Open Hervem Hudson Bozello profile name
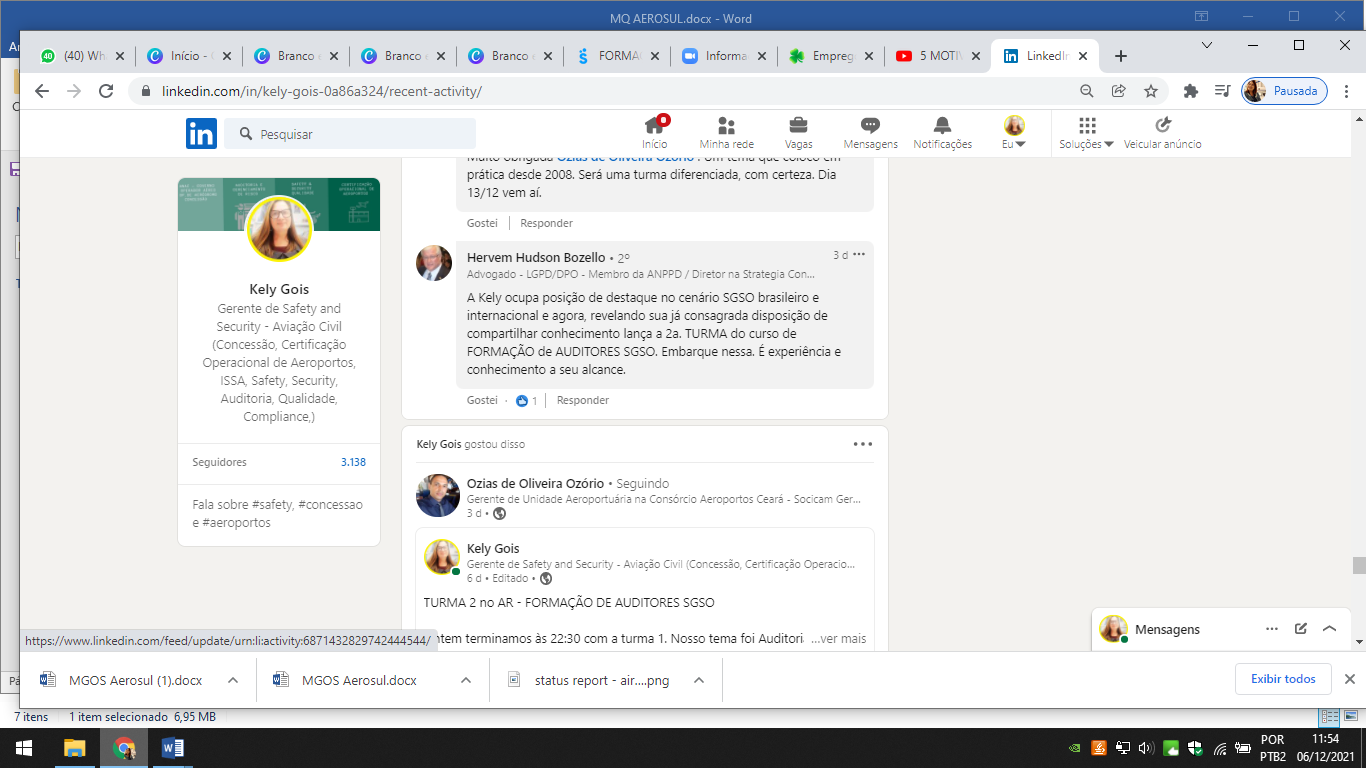The image size is (1366, 768). pos(536,257)
